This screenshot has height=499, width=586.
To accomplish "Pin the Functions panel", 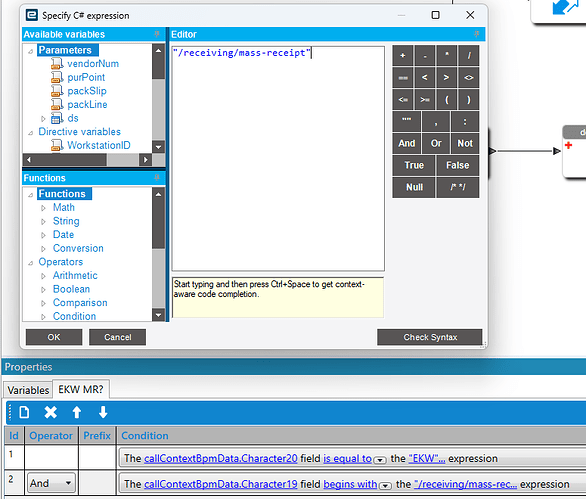I will [157, 178].
